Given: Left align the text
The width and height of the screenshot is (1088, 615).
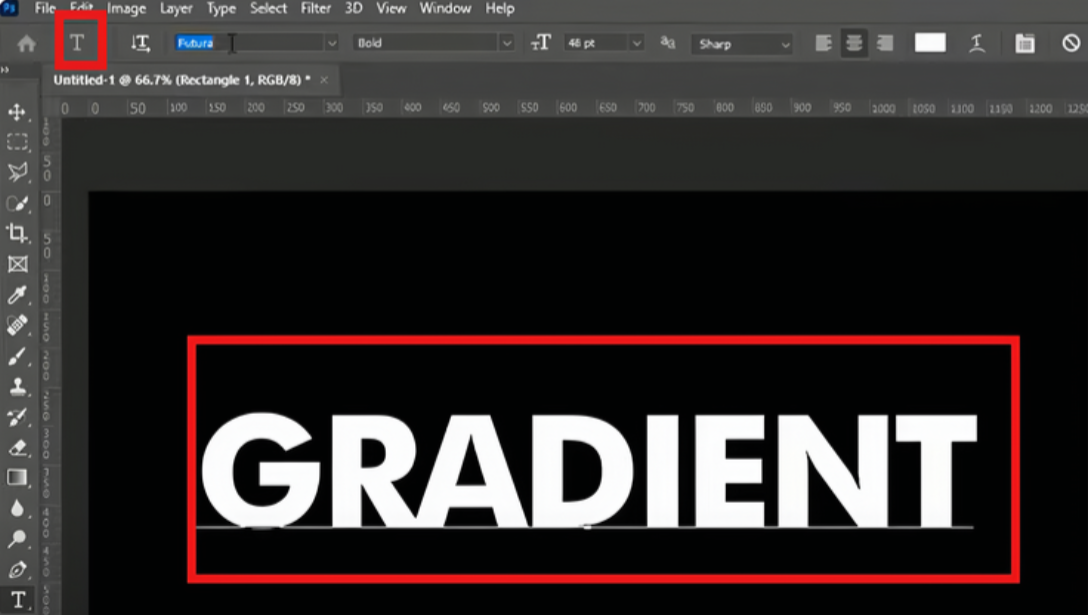Looking at the screenshot, I should point(824,44).
